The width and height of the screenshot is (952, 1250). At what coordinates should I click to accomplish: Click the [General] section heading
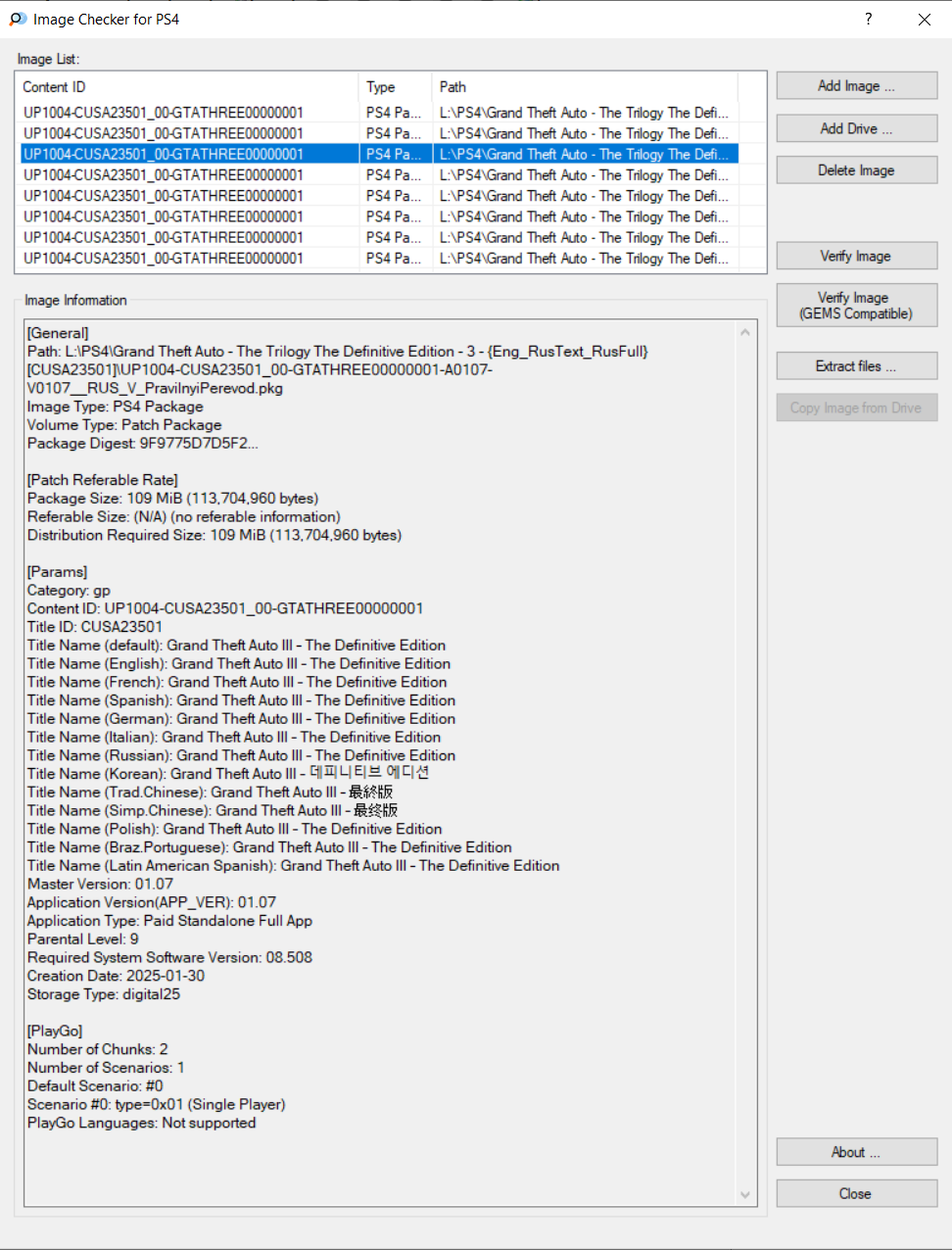pos(58,333)
